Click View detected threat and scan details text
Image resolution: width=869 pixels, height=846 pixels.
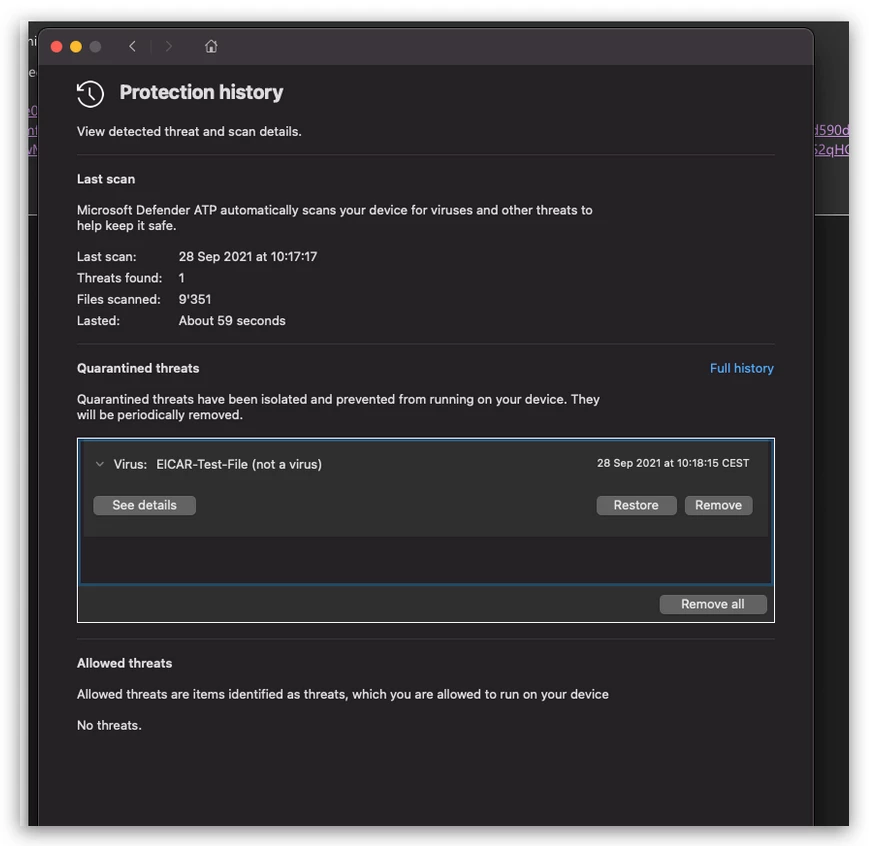pos(189,132)
